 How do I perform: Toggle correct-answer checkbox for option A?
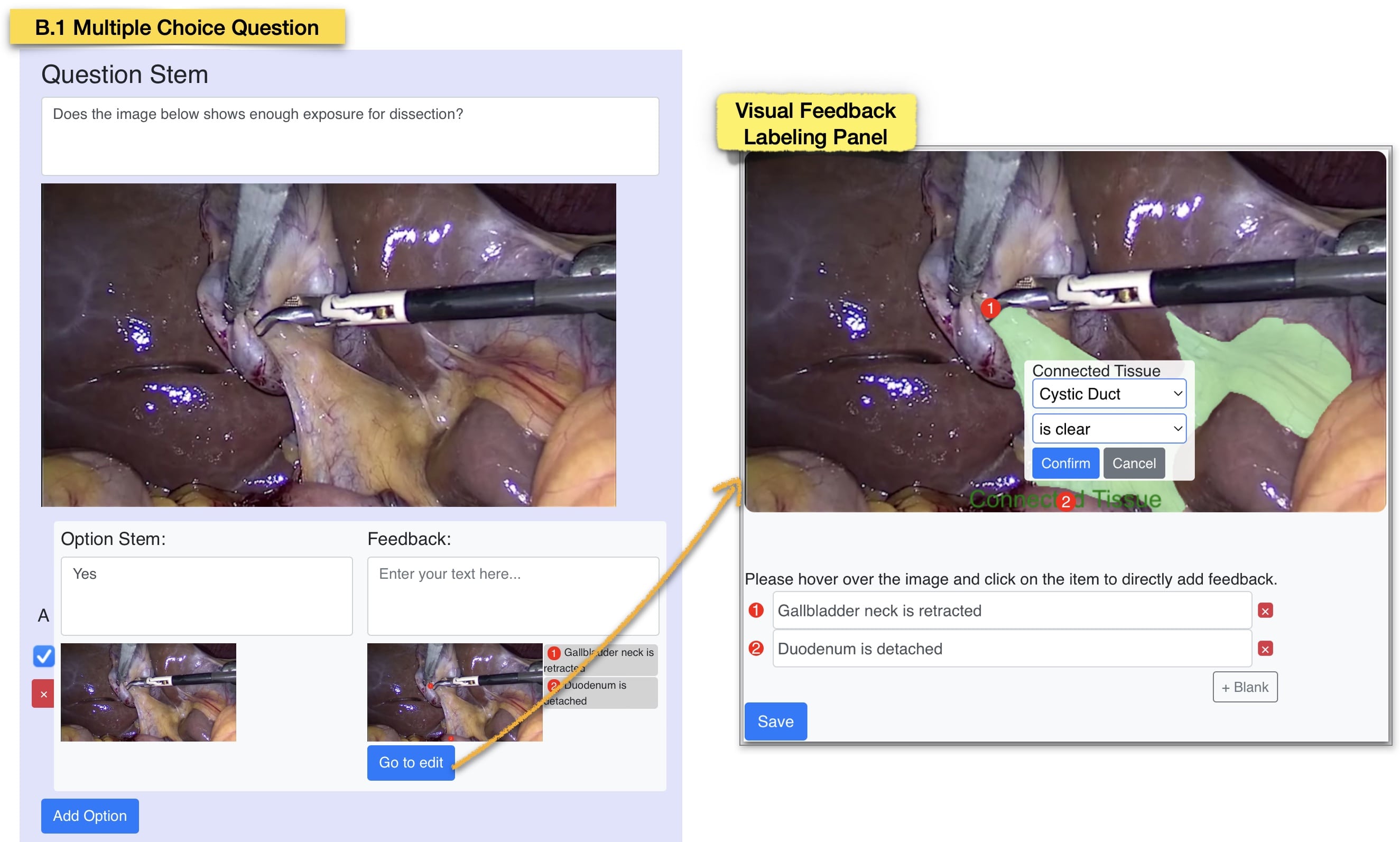click(x=44, y=656)
